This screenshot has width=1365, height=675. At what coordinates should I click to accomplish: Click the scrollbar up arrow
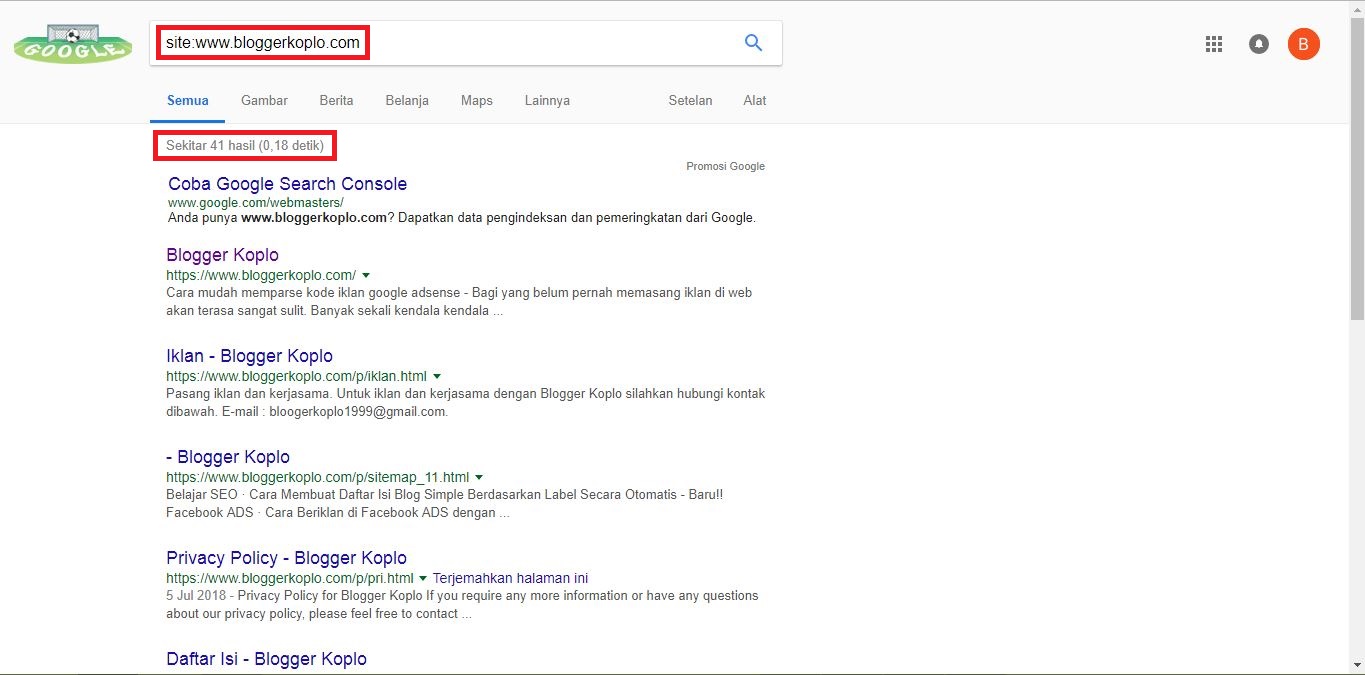(x=1357, y=8)
